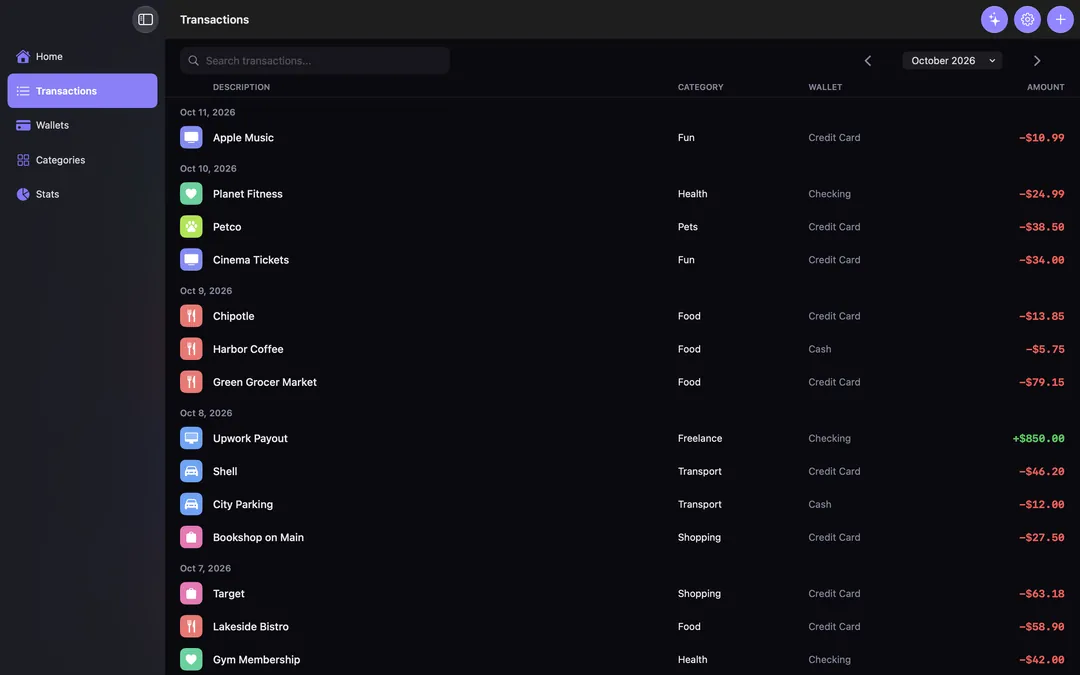Click the Gym Membership heart icon
The height and width of the screenshot is (675, 1080).
point(191,660)
